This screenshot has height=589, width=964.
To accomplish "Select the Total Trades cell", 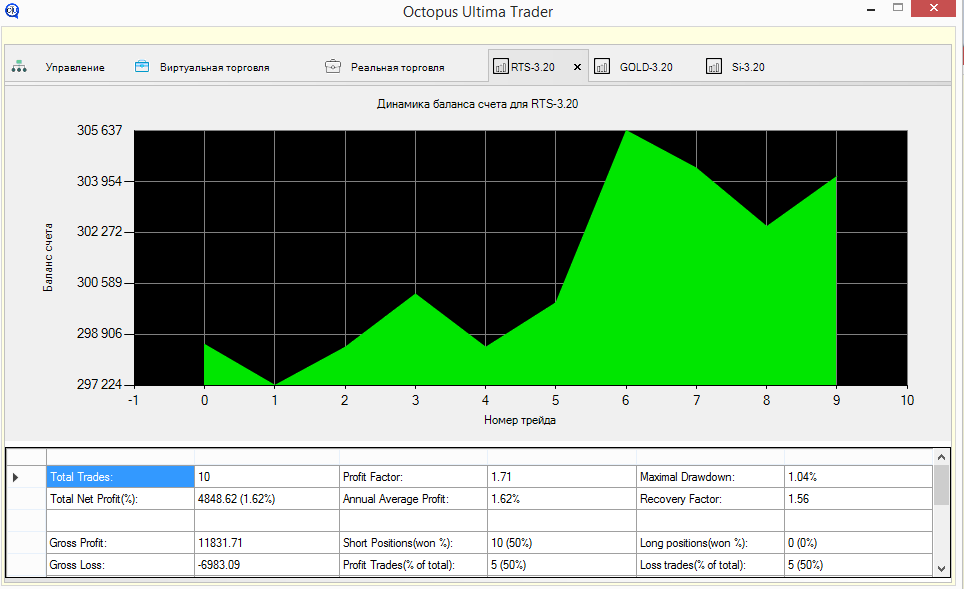I will (x=120, y=477).
